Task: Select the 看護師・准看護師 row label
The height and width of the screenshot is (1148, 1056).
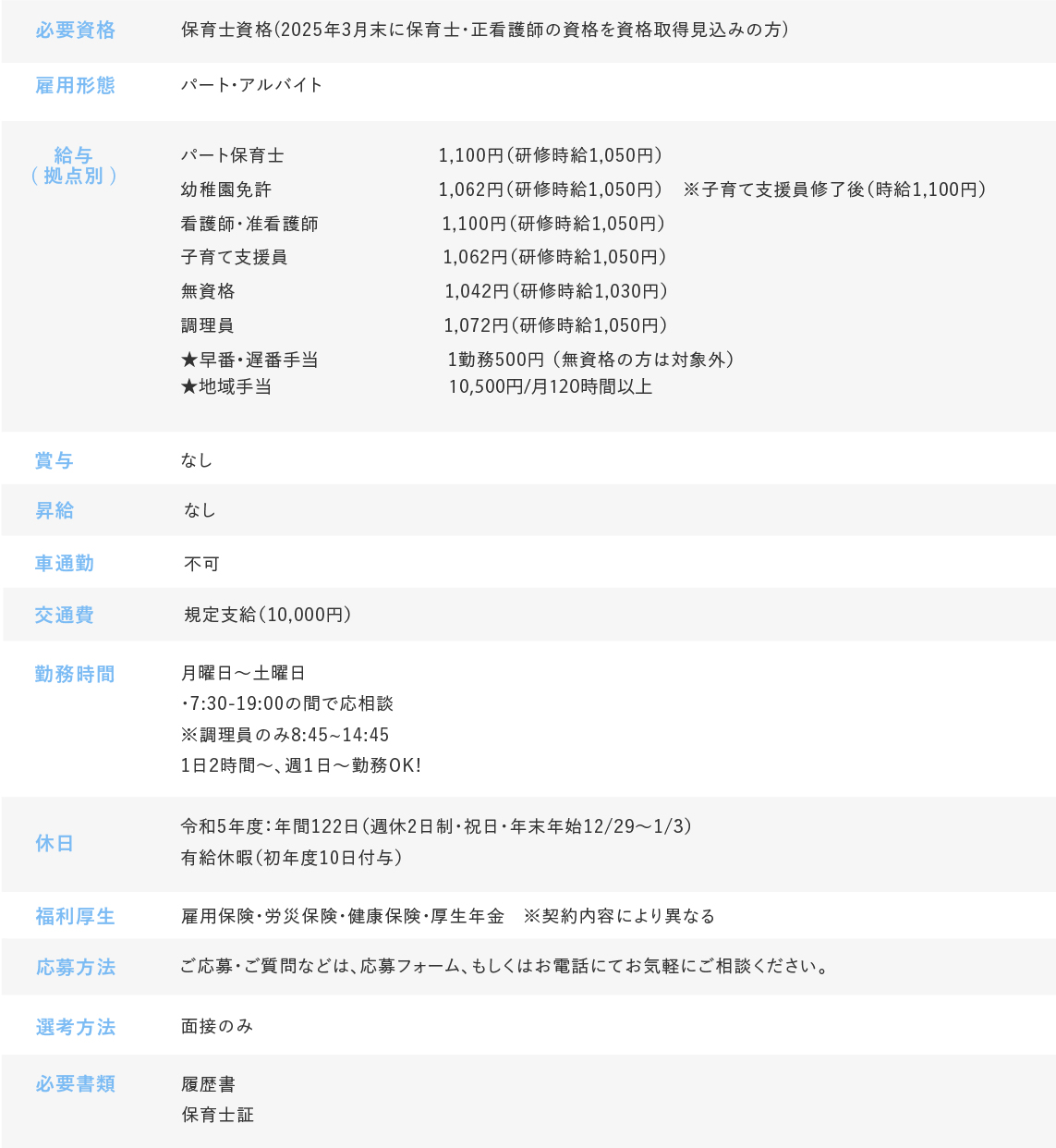Action: (x=249, y=224)
